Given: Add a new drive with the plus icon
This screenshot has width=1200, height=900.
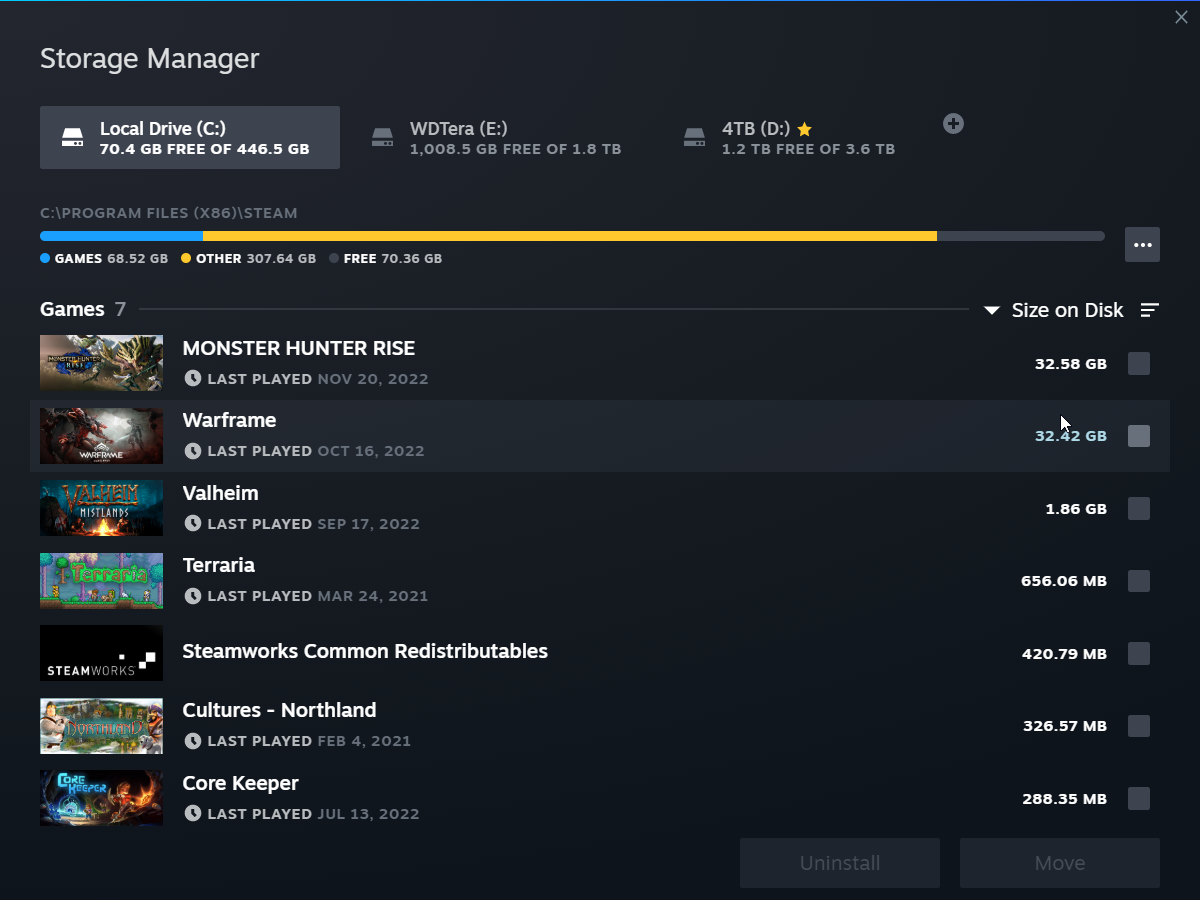Looking at the screenshot, I should point(953,124).
